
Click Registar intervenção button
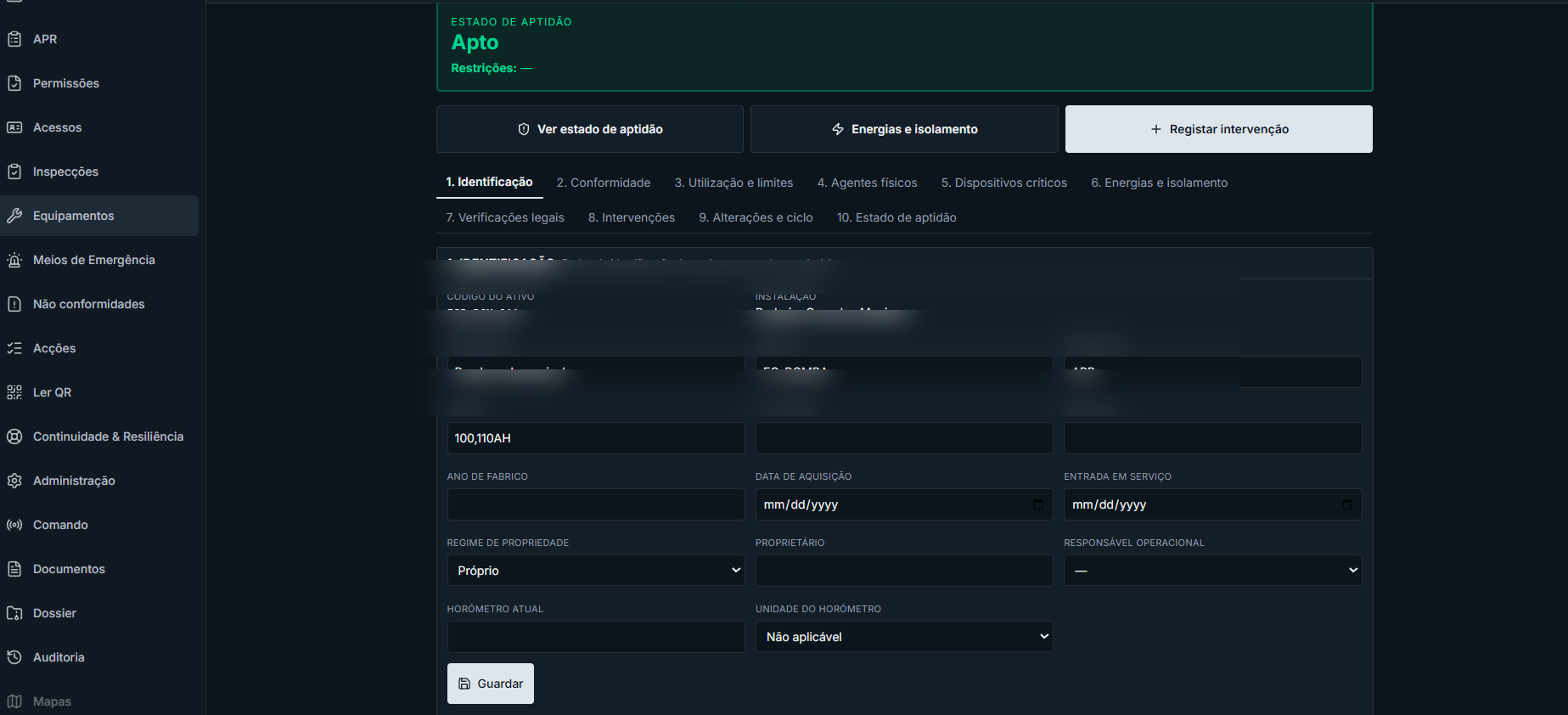(x=1219, y=129)
